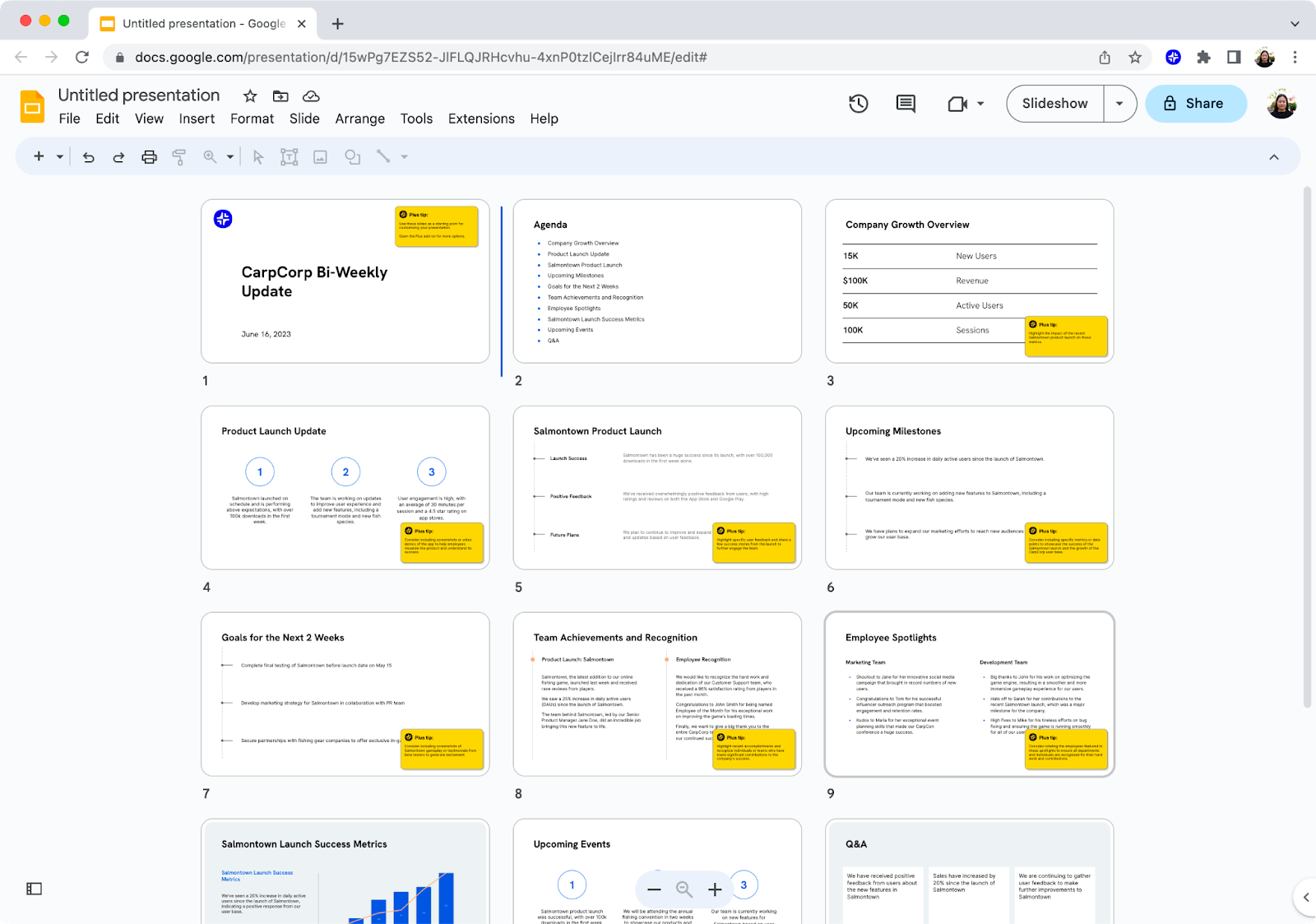
Task: Toggle Chrome side panel
Action: tap(1234, 57)
